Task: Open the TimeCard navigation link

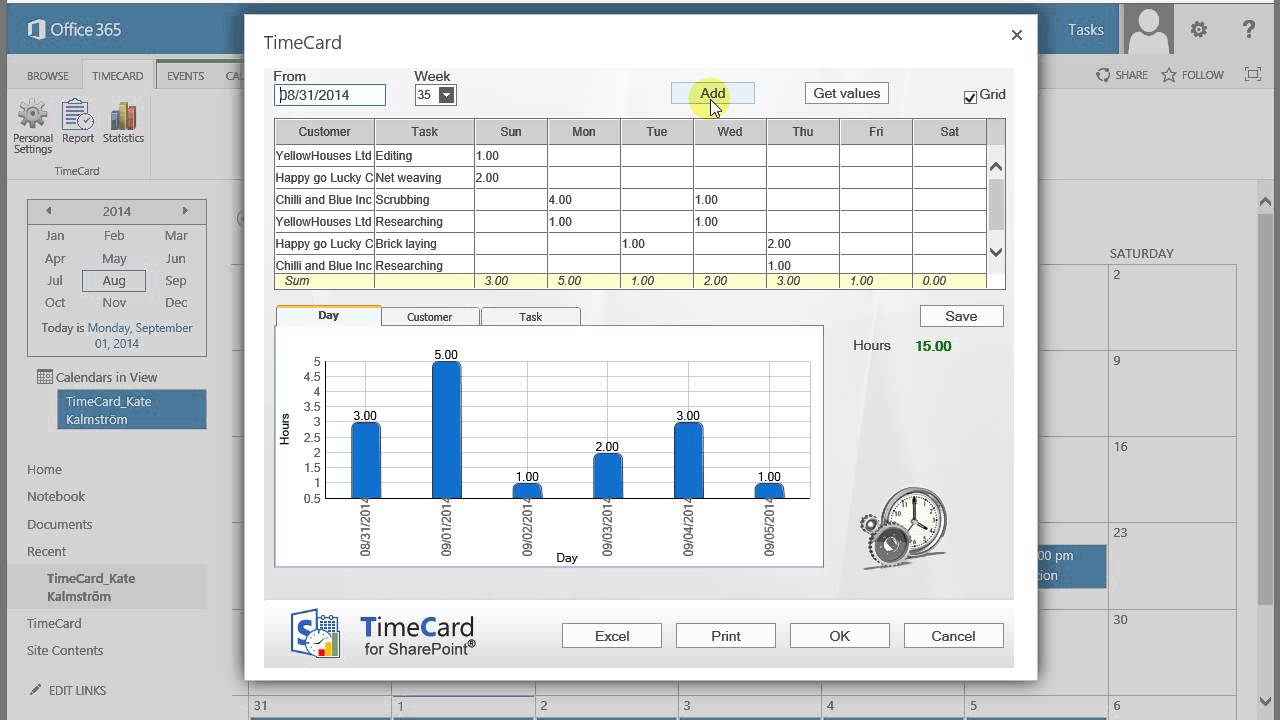Action: click(x=54, y=623)
